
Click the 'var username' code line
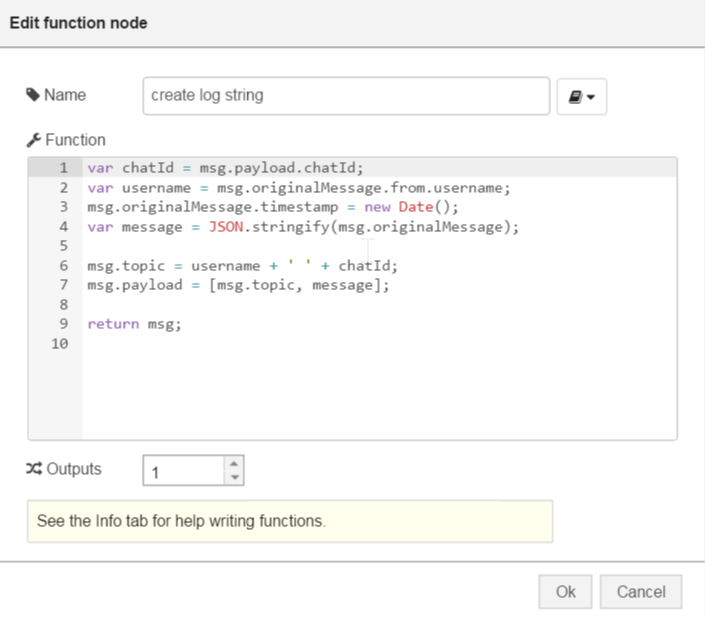[298, 188]
